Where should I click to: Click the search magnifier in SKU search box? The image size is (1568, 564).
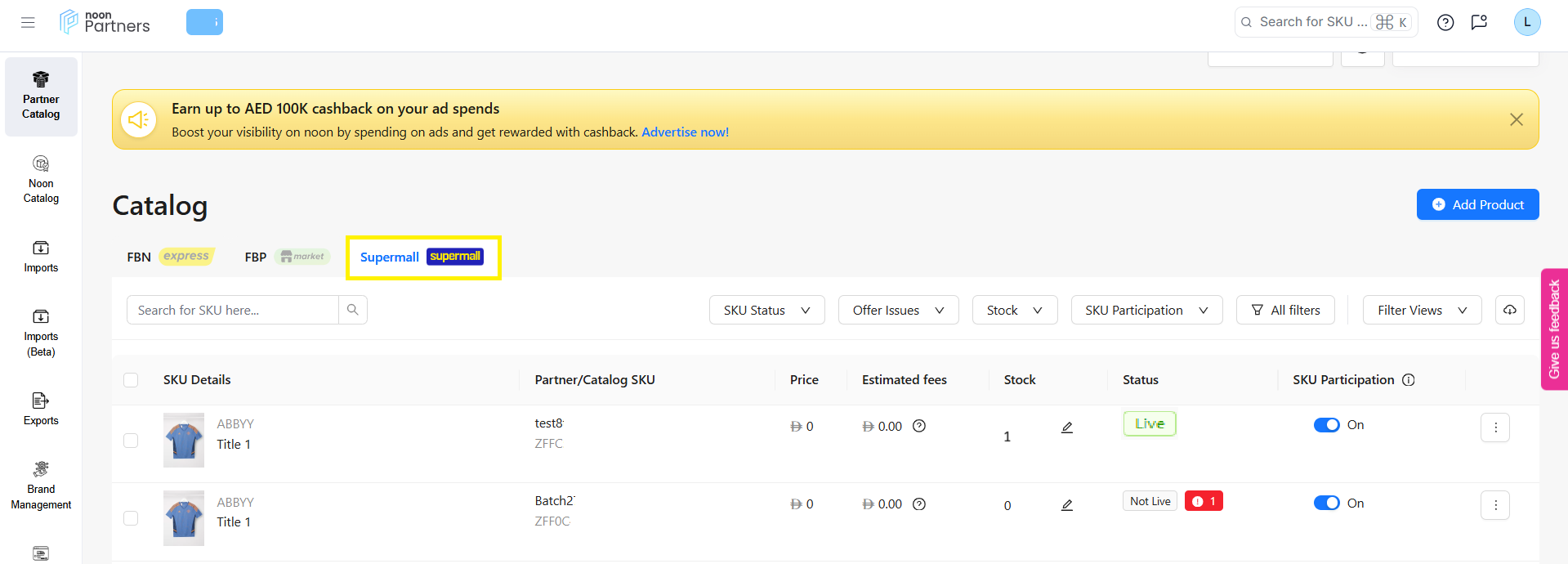coord(353,310)
